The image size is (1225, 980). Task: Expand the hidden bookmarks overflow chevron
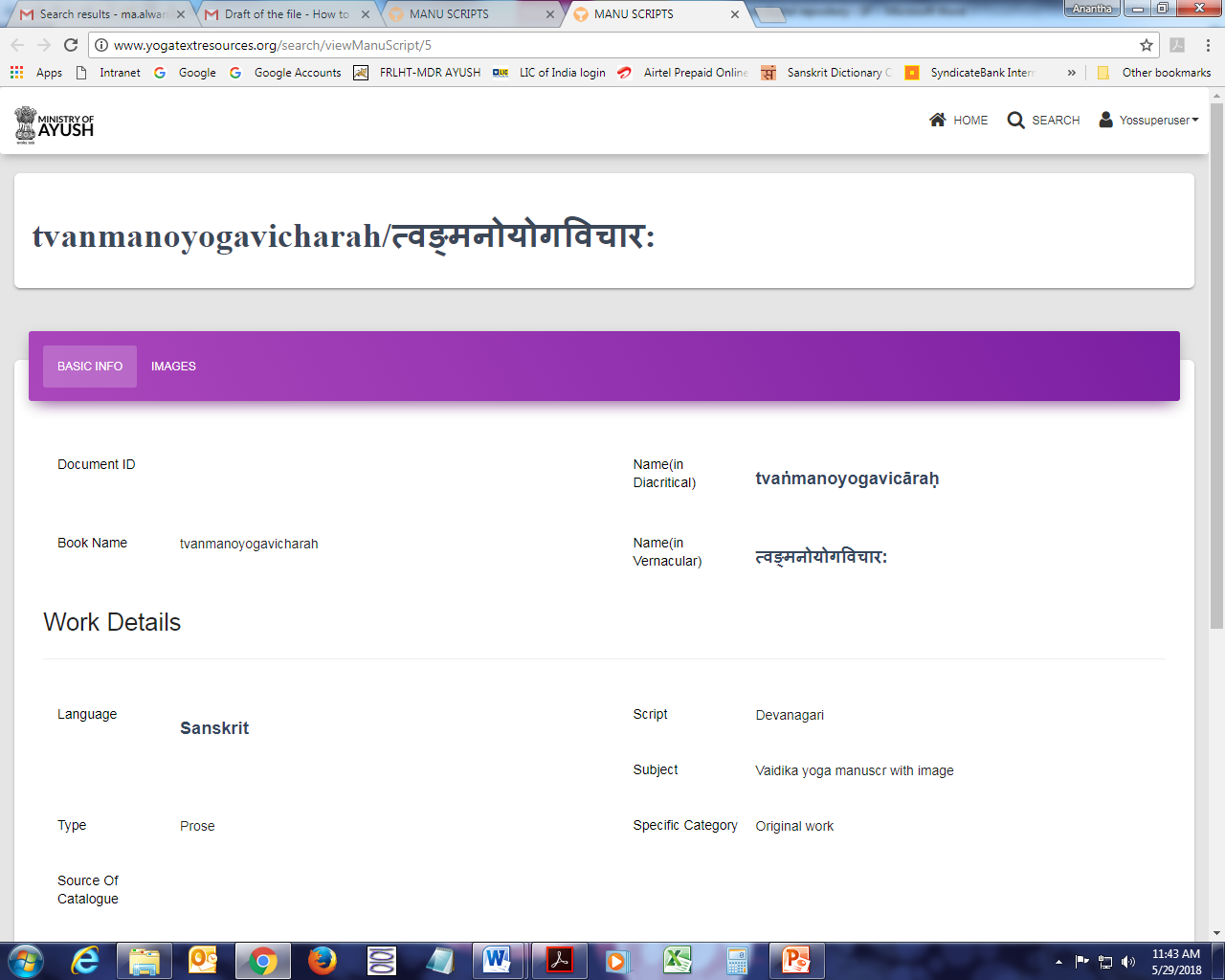point(1071,73)
